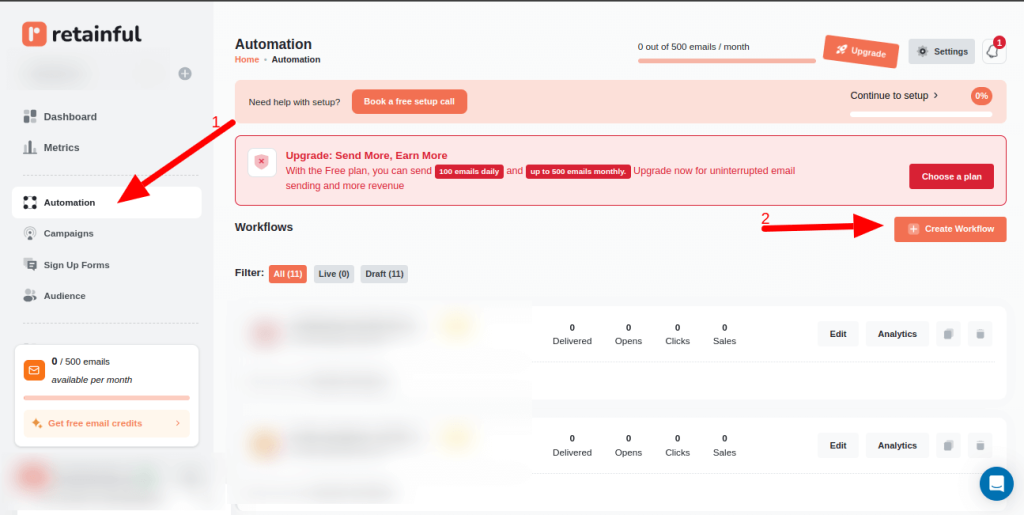The height and width of the screenshot is (515, 1024).
Task: Click up to 500 emails monthly badge
Action: (578, 172)
